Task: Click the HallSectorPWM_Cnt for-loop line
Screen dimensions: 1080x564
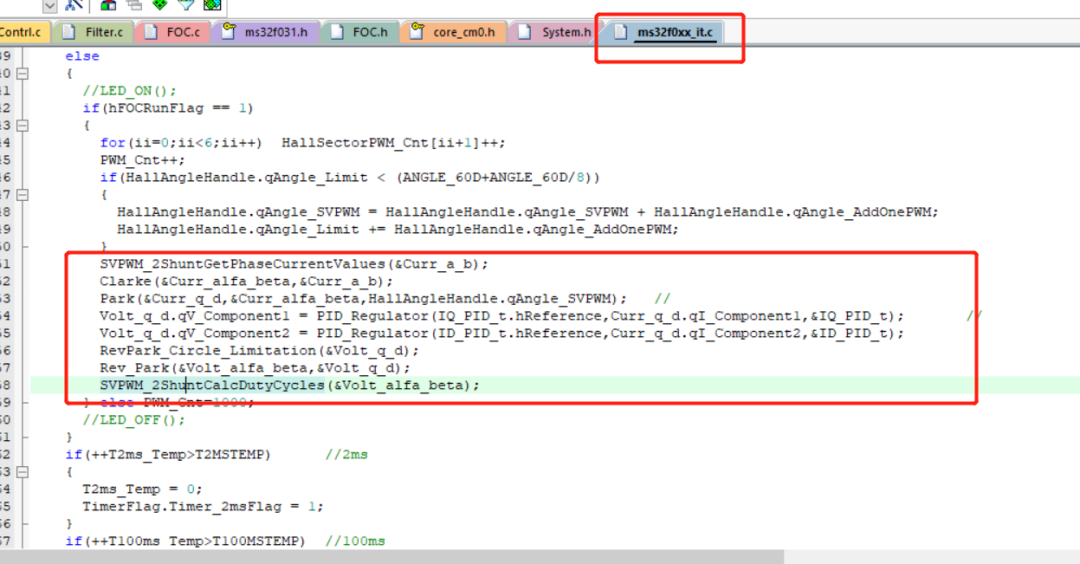Action: click(x=302, y=143)
